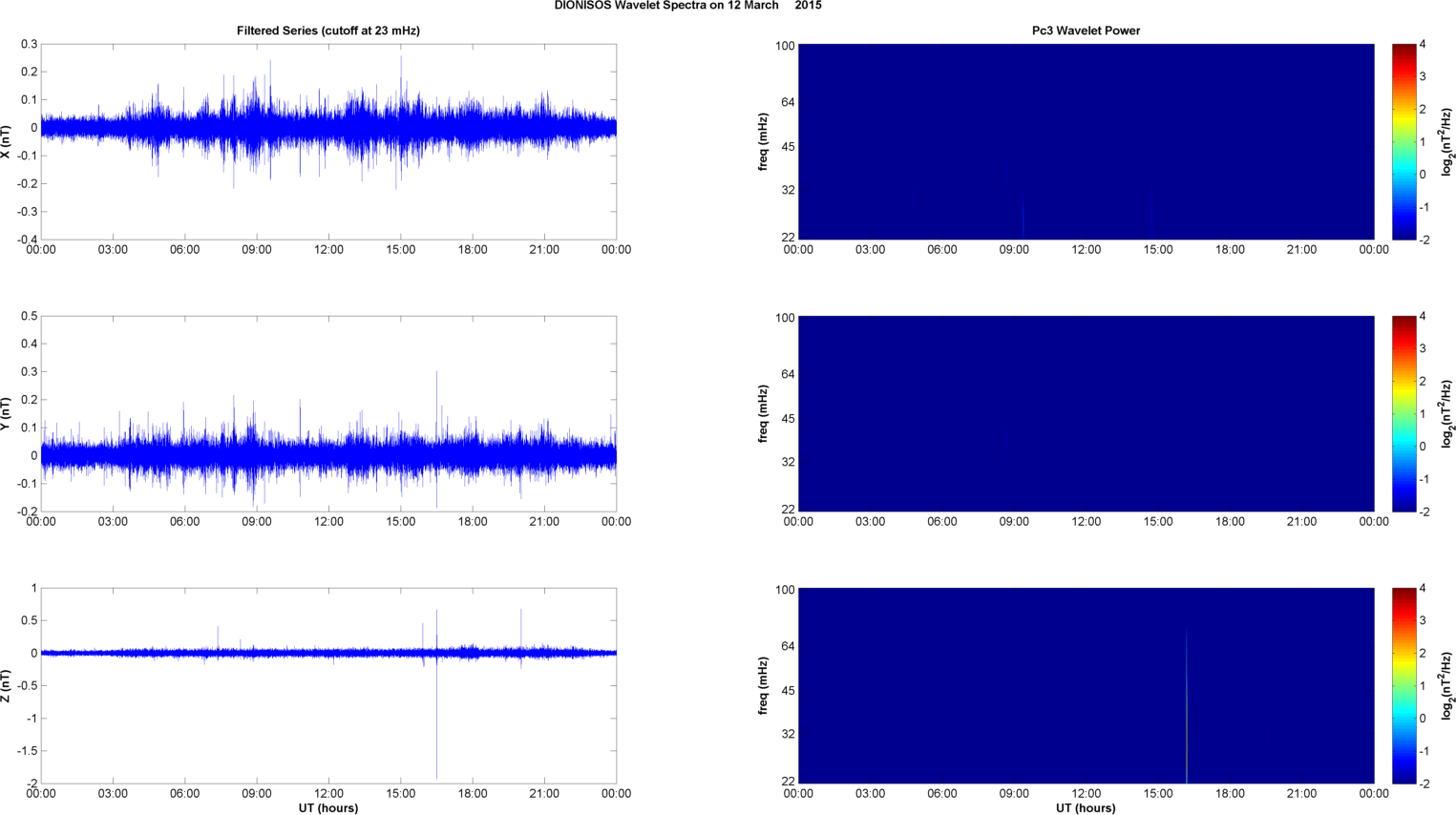Click the '22' frequency tick on Z spectrogram
1456x815 pixels.
pos(788,782)
